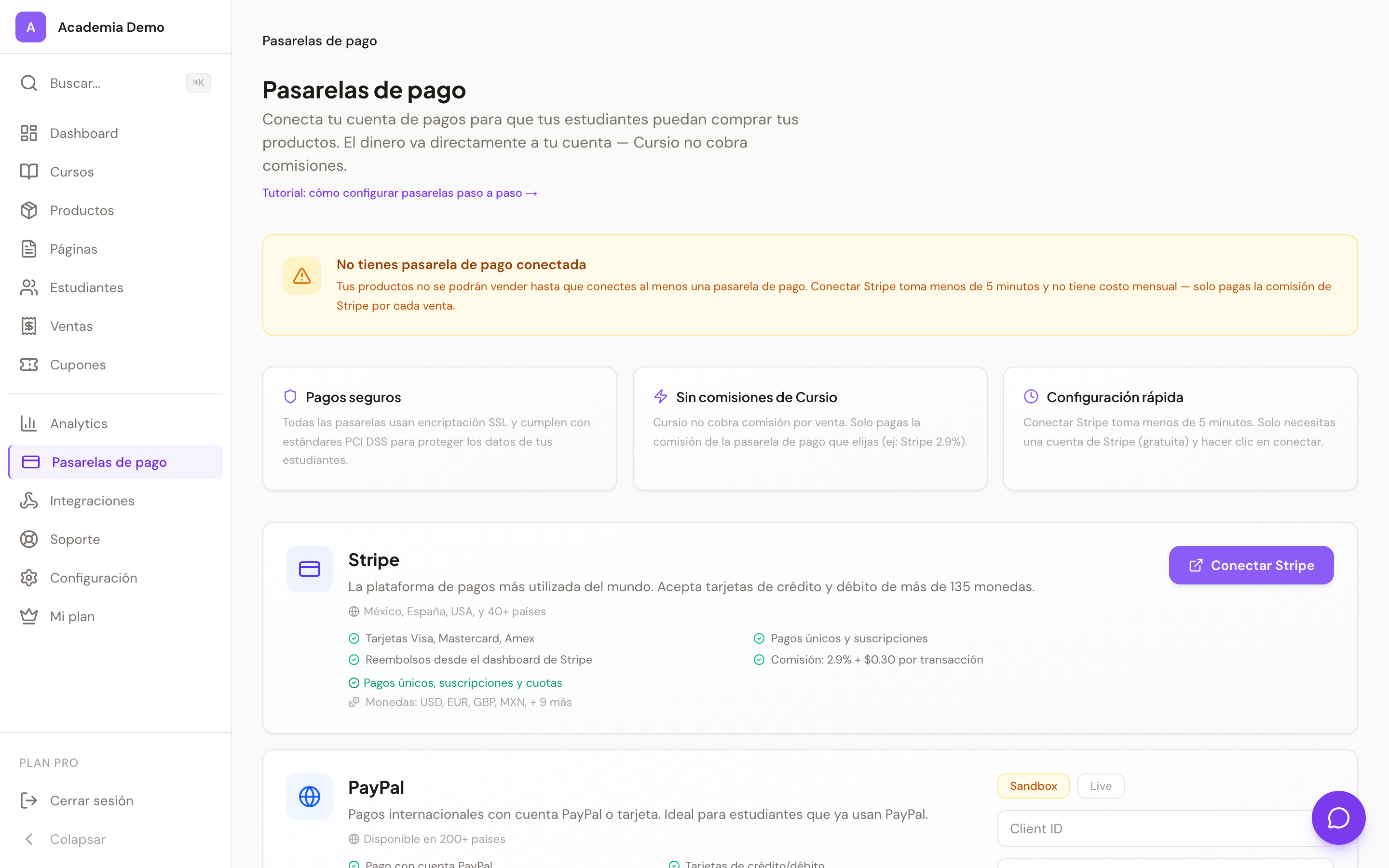Viewport: 1389px width, 868px height.
Task: Open Configuración with the gear icon
Action: 29,578
